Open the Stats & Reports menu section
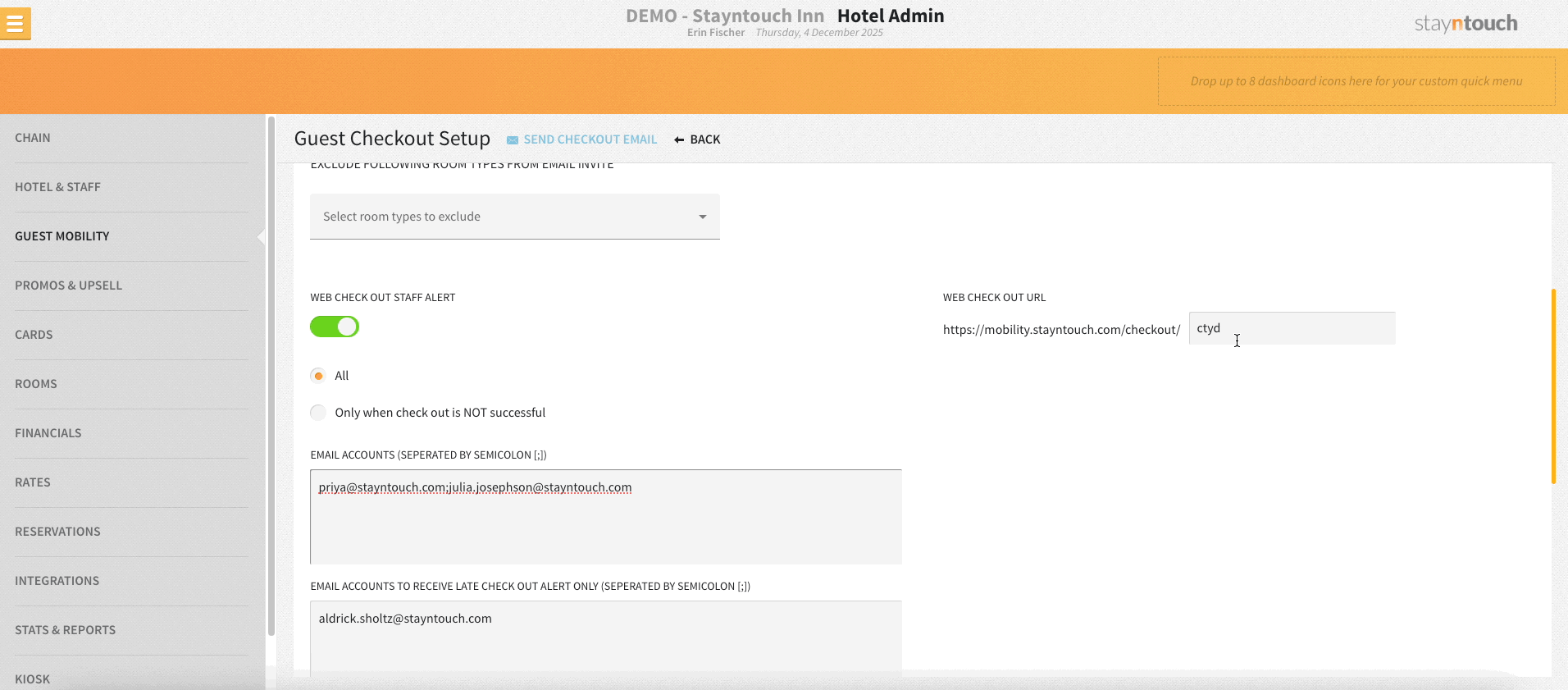Image resolution: width=1568 pixels, height=690 pixels. pyautogui.click(x=131, y=630)
